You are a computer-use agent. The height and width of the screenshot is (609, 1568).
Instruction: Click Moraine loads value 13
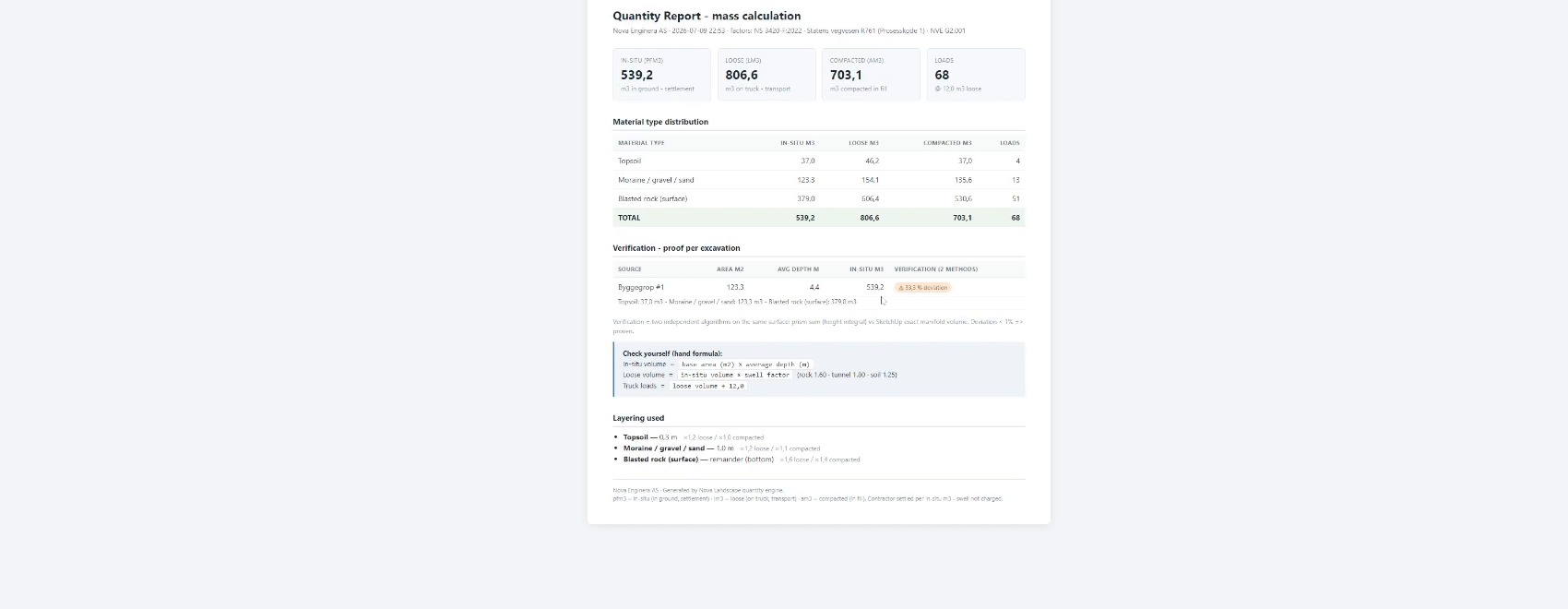coord(1016,180)
